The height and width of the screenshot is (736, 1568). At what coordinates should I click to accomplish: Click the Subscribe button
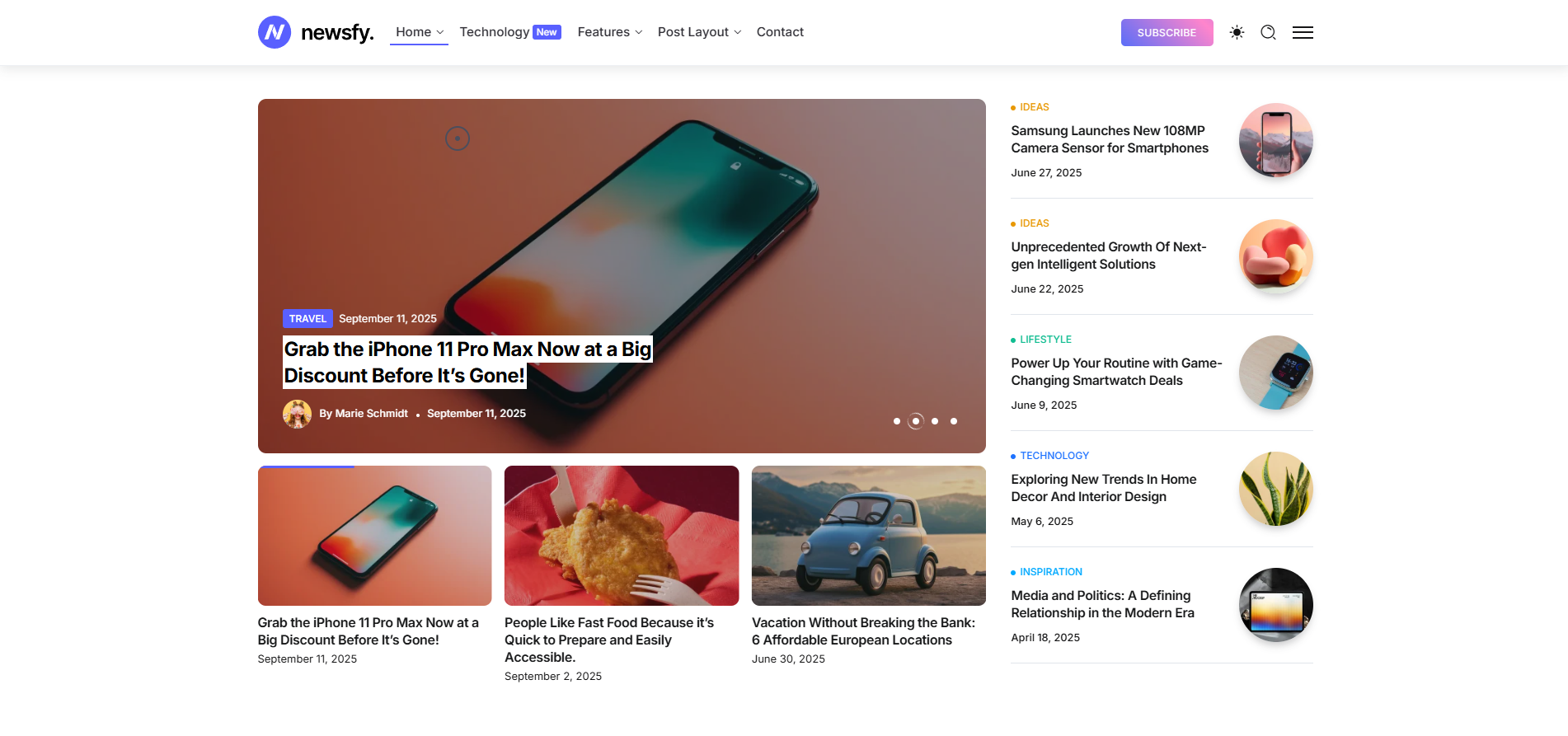click(1167, 32)
